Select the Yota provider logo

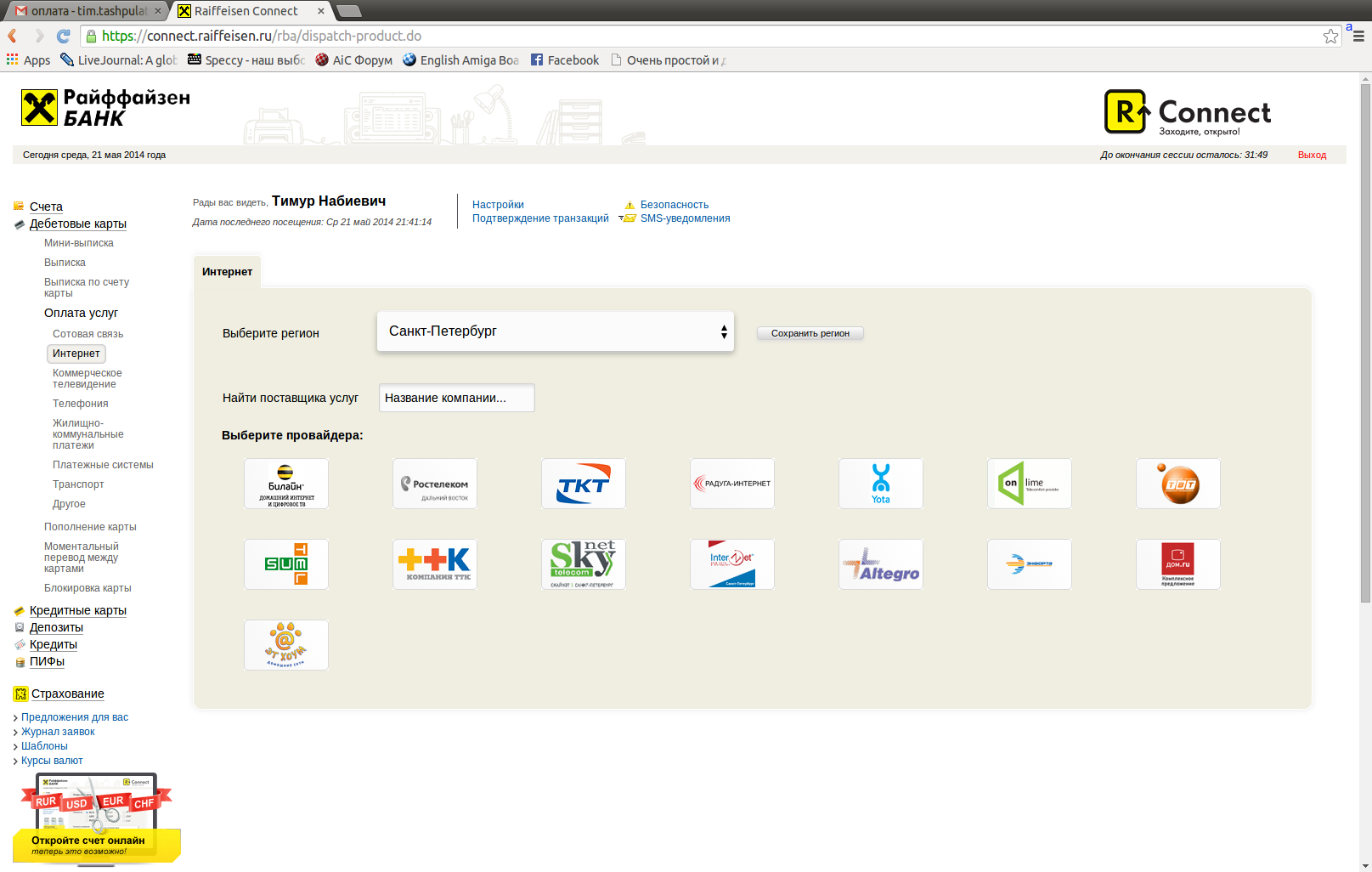click(x=881, y=484)
